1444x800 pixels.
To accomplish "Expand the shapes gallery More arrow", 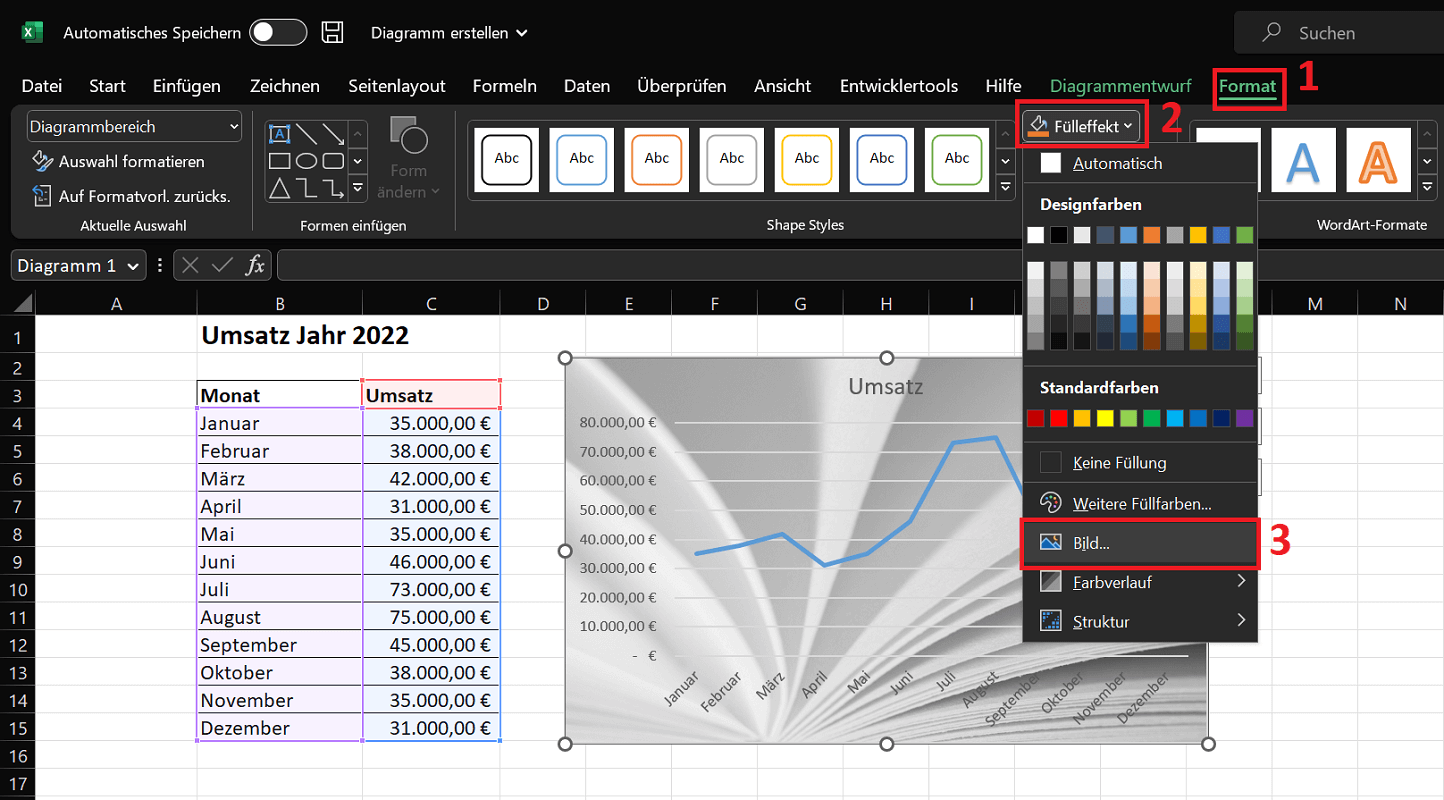I will click(x=358, y=187).
